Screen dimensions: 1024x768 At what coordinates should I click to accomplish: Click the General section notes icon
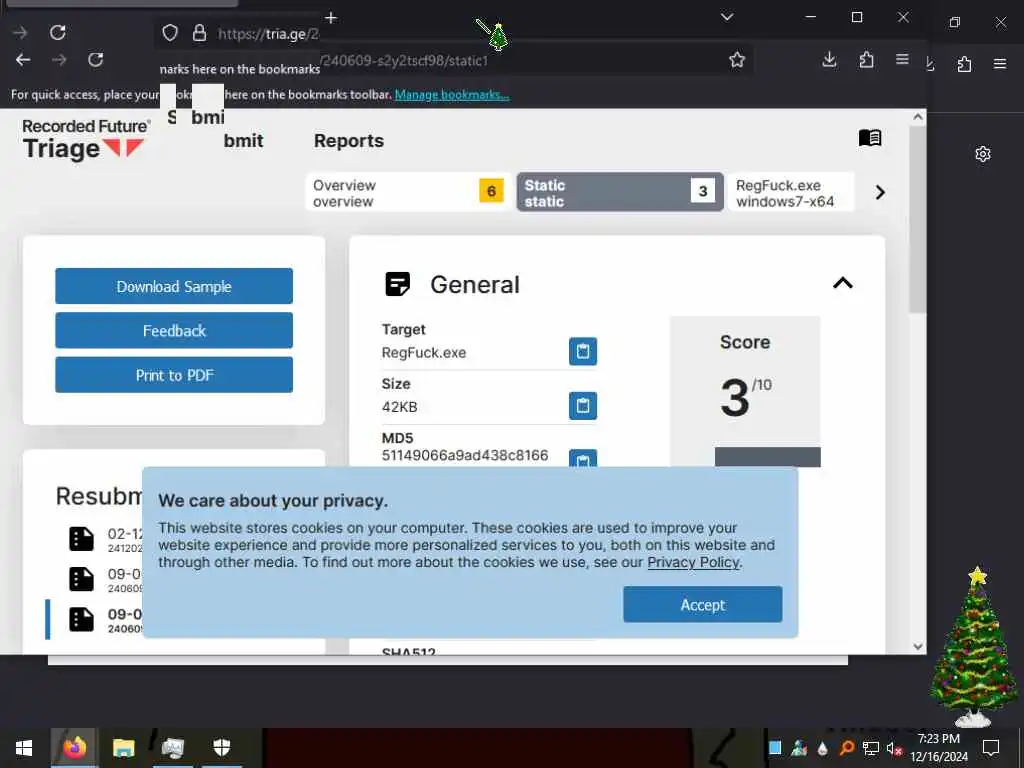[x=397, y=284]
